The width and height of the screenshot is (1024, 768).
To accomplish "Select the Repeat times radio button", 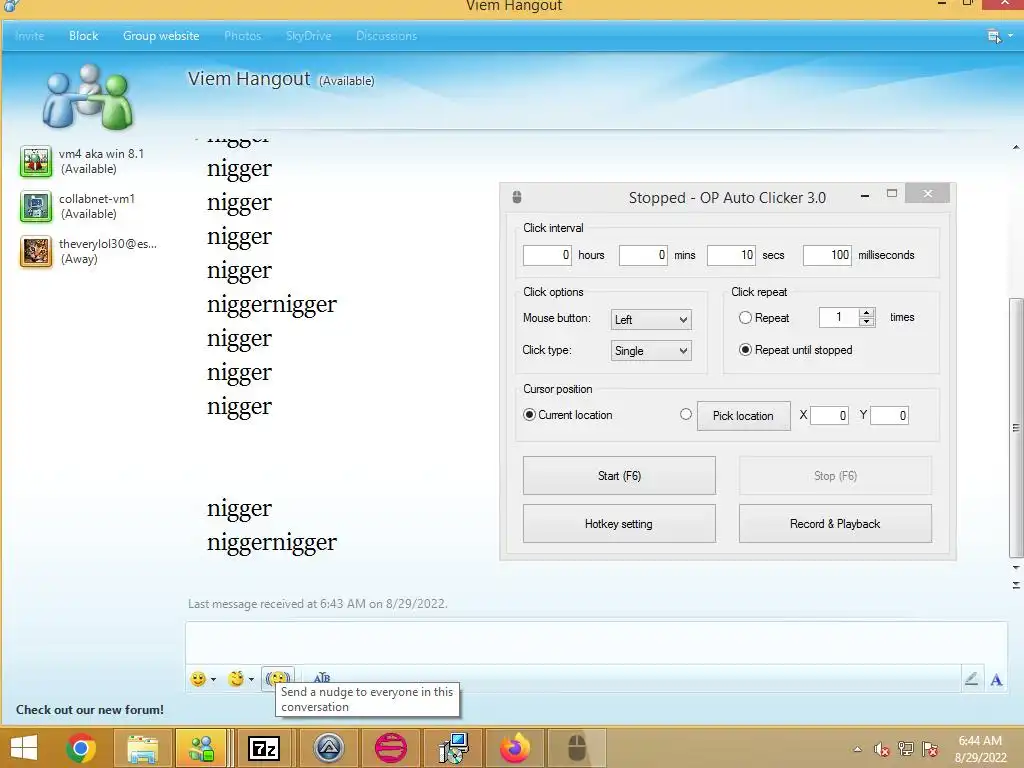I will tap(745, 317).
